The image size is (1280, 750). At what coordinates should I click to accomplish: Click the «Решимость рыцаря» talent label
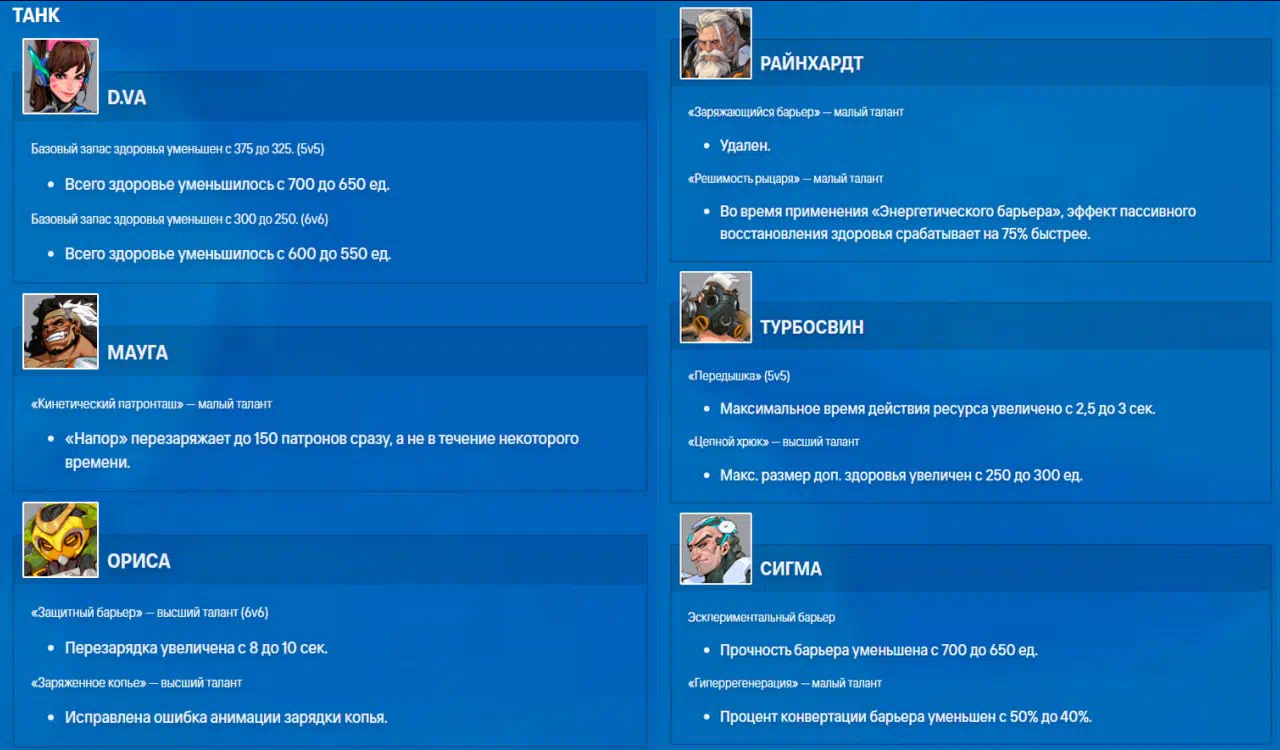point(744,178)
